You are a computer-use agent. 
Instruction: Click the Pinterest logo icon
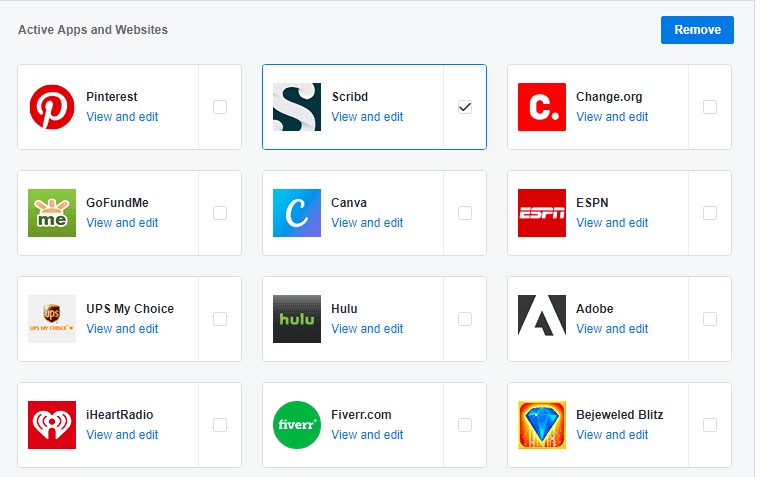52,107
